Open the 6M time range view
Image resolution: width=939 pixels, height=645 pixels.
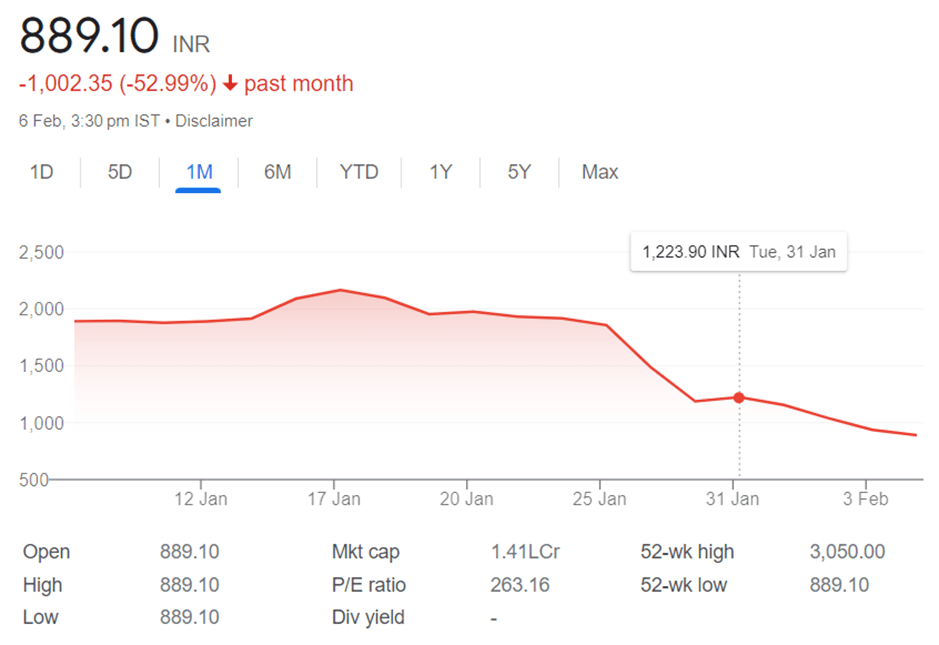point(277,172)
